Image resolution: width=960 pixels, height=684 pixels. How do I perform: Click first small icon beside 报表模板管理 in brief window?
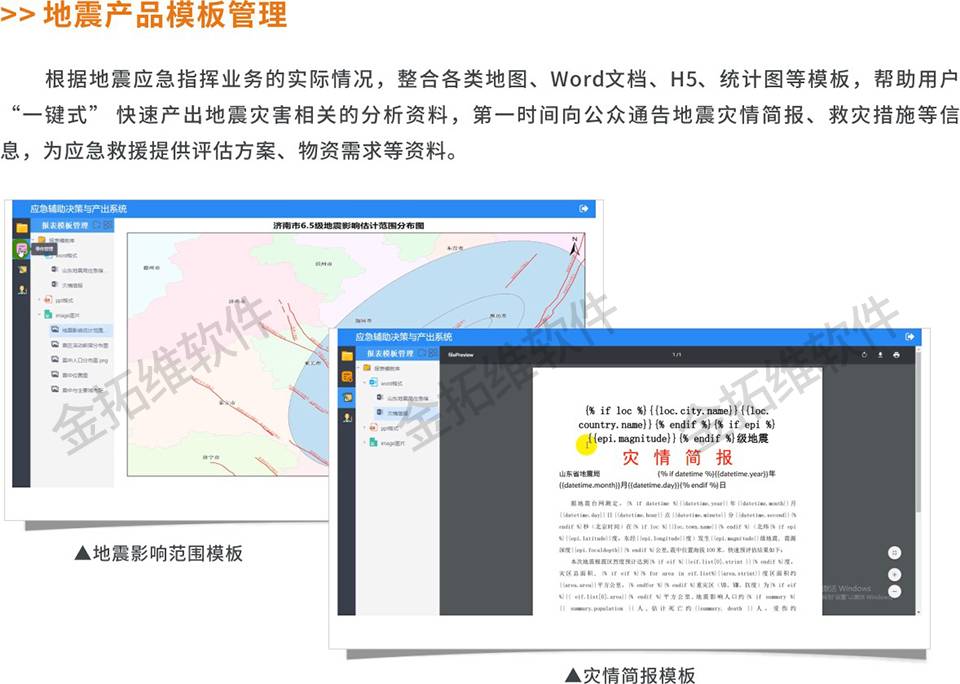(423, 353)
